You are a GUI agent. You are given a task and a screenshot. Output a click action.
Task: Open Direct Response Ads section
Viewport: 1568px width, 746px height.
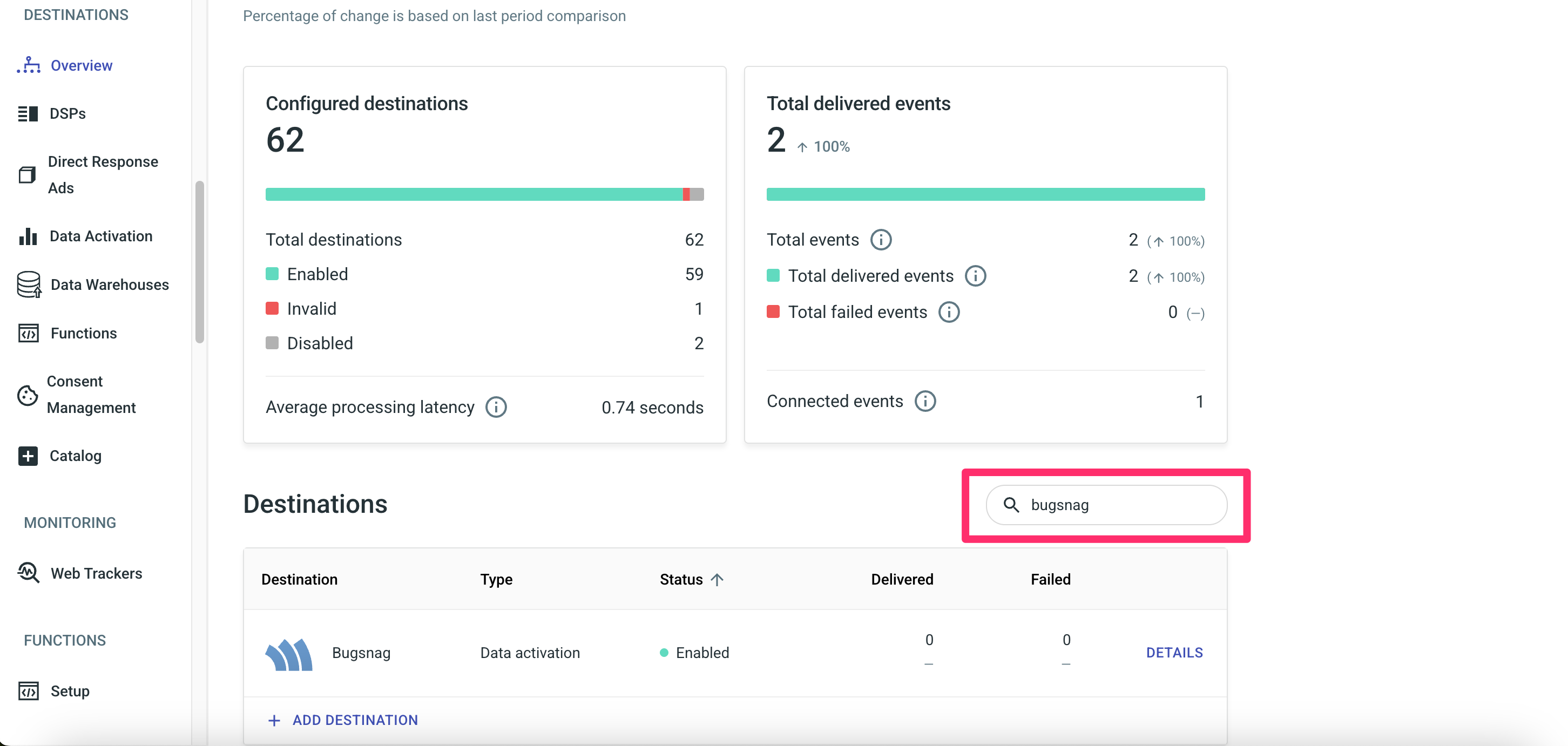tap(102, 175)
